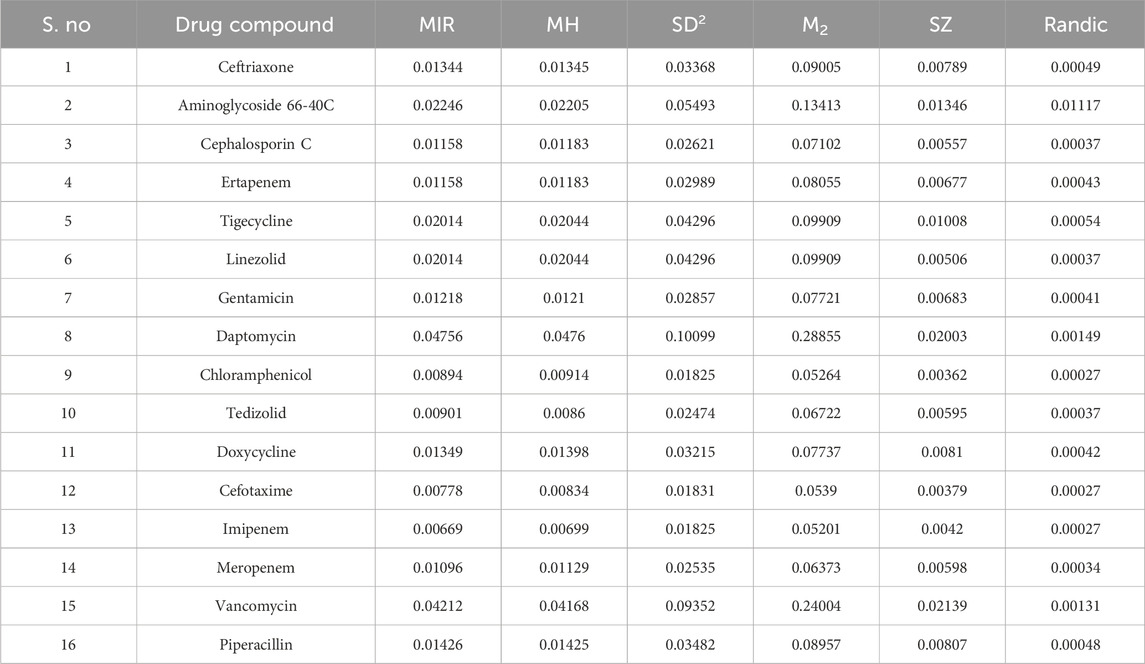Viewport: 1145px width, 664px height.
Task: Click the Vancomycin drug cell
Action: click(255, 606)
